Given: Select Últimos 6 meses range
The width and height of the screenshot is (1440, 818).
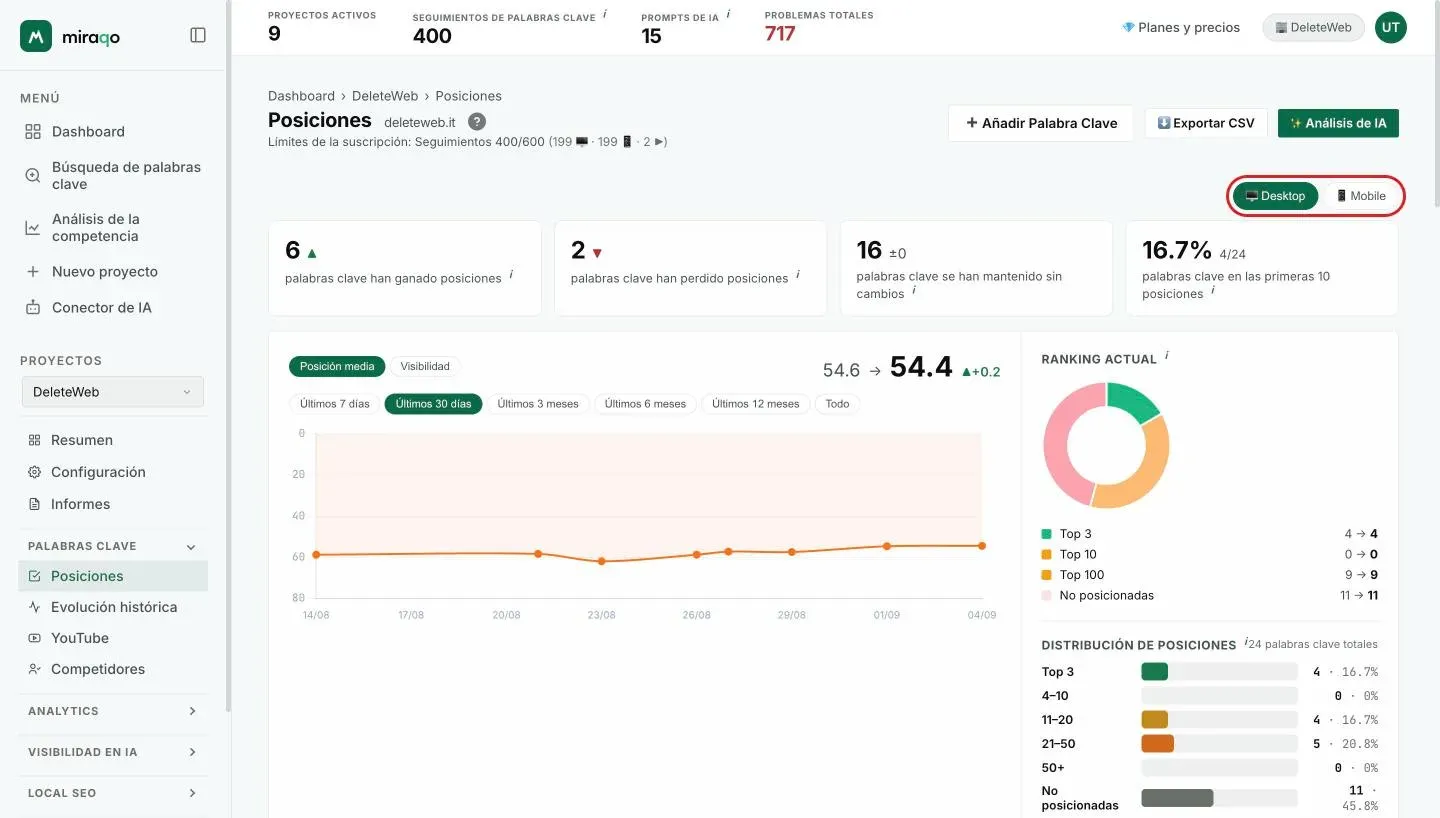Looking at the screenshot, I should pos(645,404).
